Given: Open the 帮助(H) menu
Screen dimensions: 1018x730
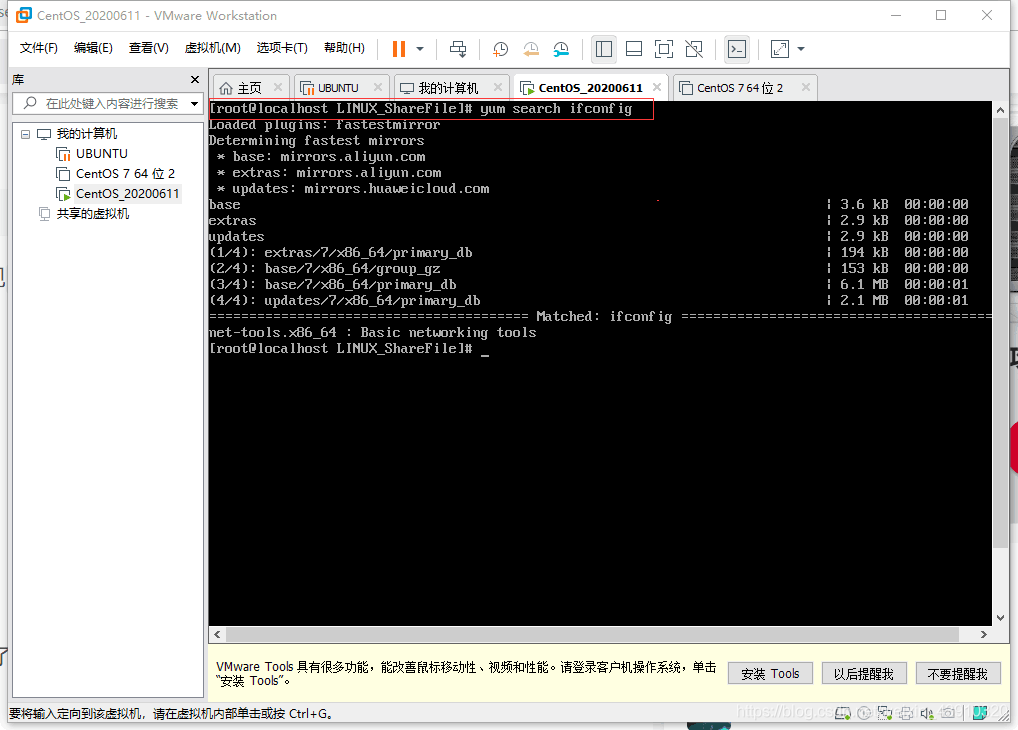Looking at the screenshot, I should click(x=344, y=48).
